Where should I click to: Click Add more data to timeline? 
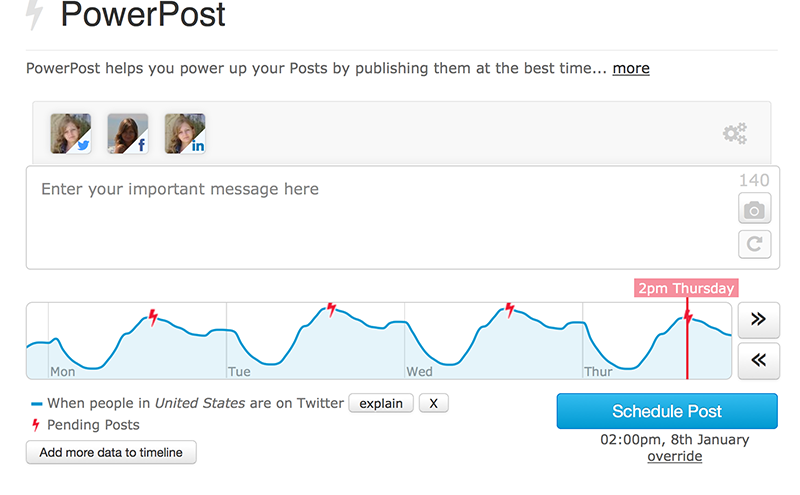point(111,452)
